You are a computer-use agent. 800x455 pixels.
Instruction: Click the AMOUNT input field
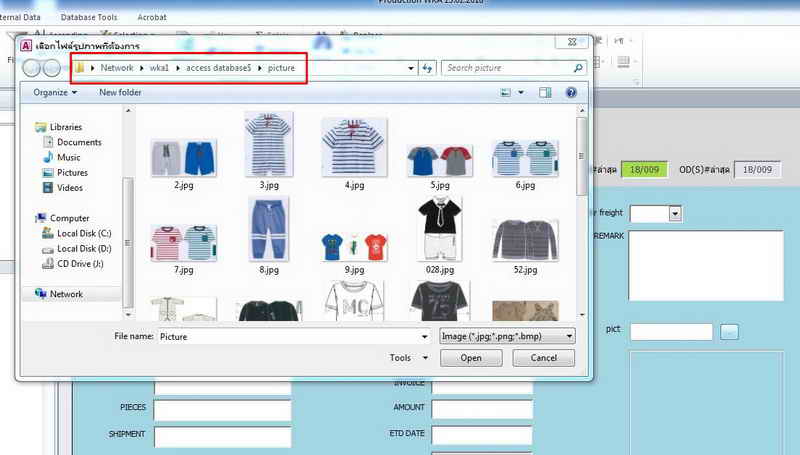482,409
